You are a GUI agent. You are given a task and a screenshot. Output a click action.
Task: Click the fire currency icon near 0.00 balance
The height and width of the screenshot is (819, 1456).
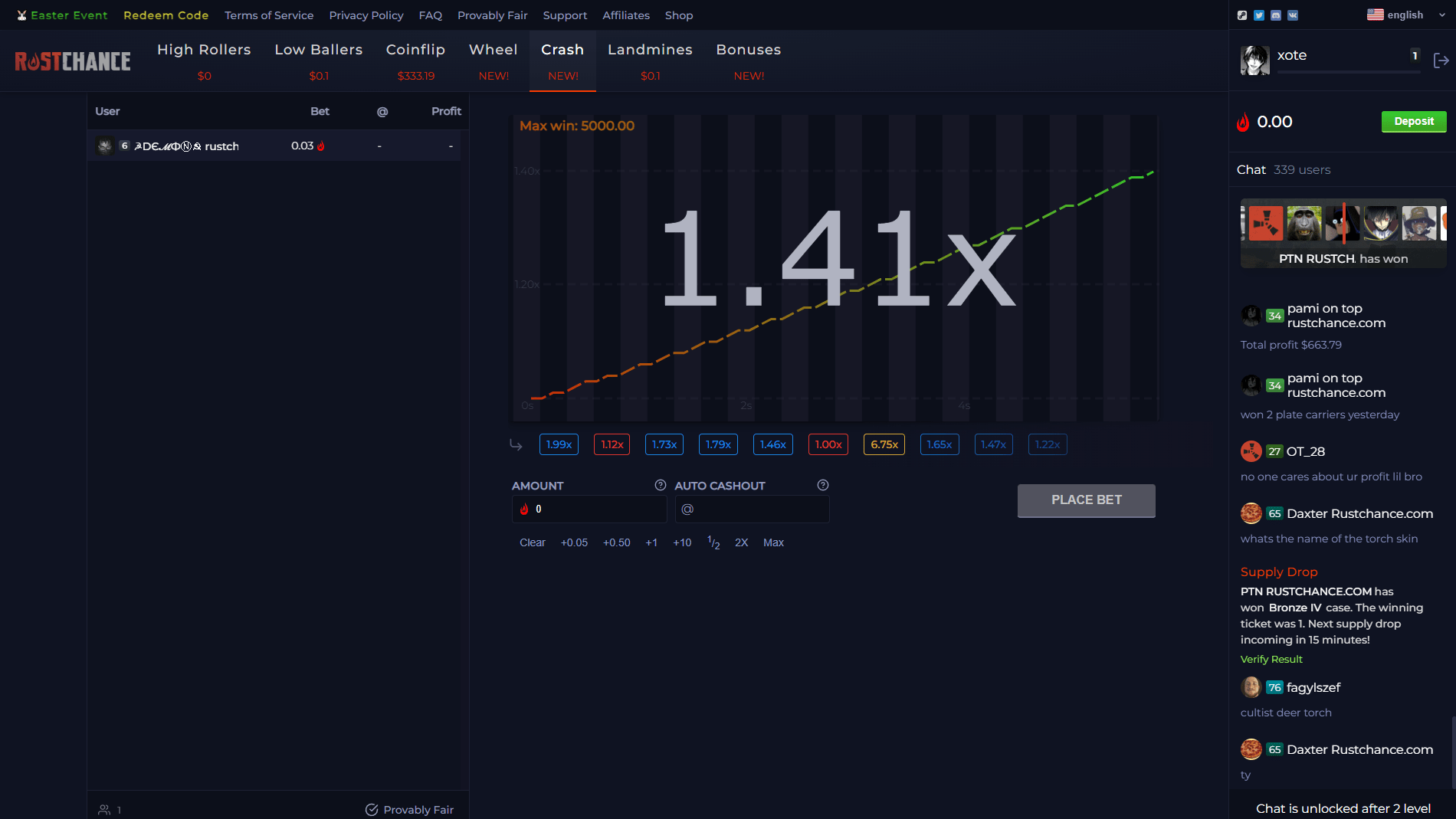coord(1242,122)
